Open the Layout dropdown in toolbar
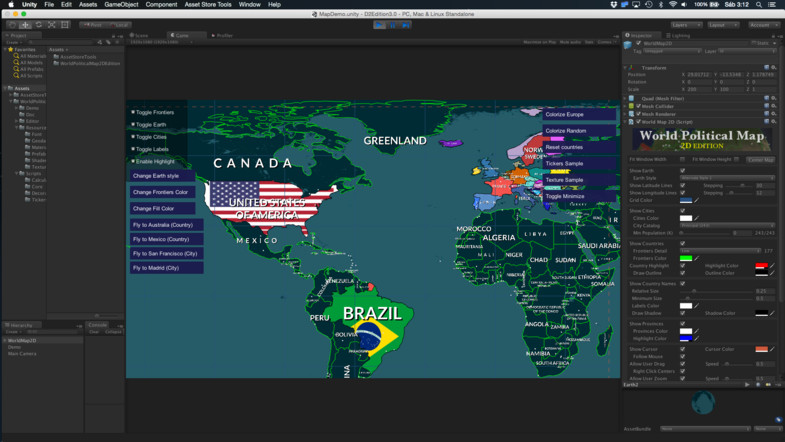 pos(723,25)
